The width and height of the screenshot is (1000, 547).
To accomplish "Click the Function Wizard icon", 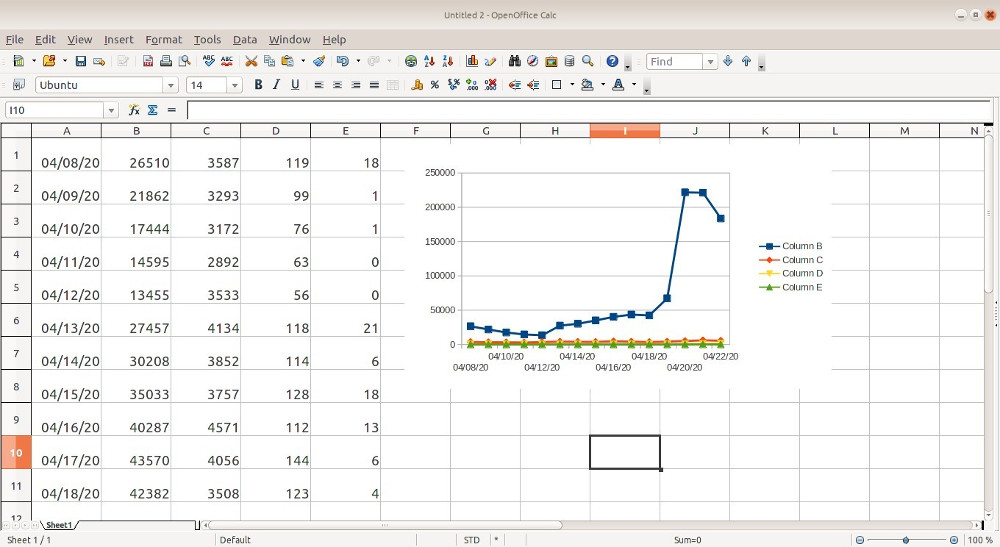I will click(134, 110).
